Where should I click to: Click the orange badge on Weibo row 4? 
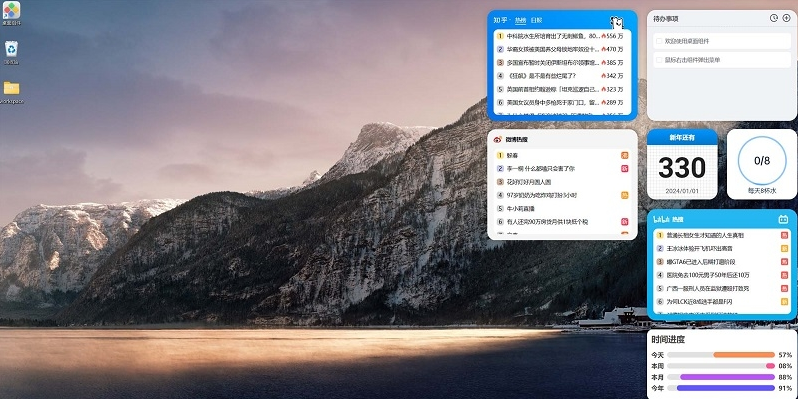pos(624,195)
